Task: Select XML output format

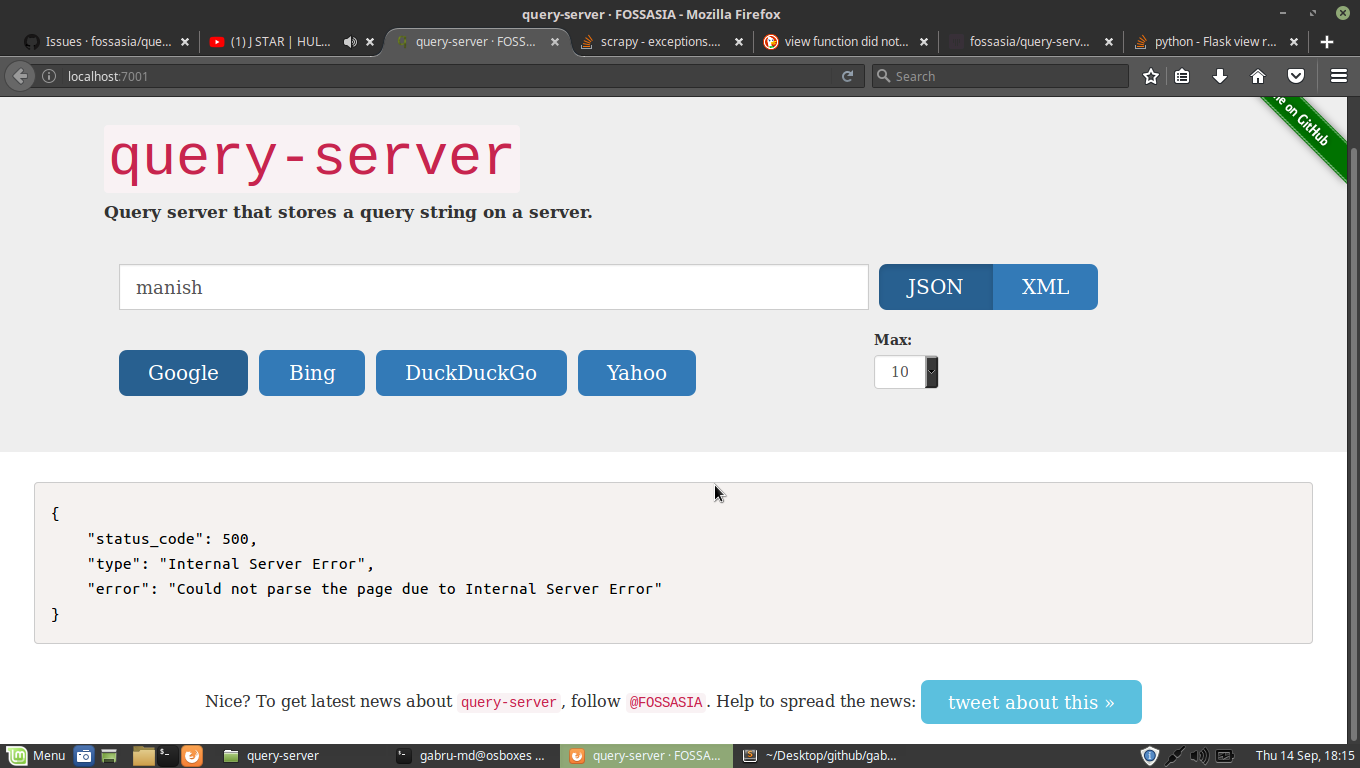Action: (1046, 287)
